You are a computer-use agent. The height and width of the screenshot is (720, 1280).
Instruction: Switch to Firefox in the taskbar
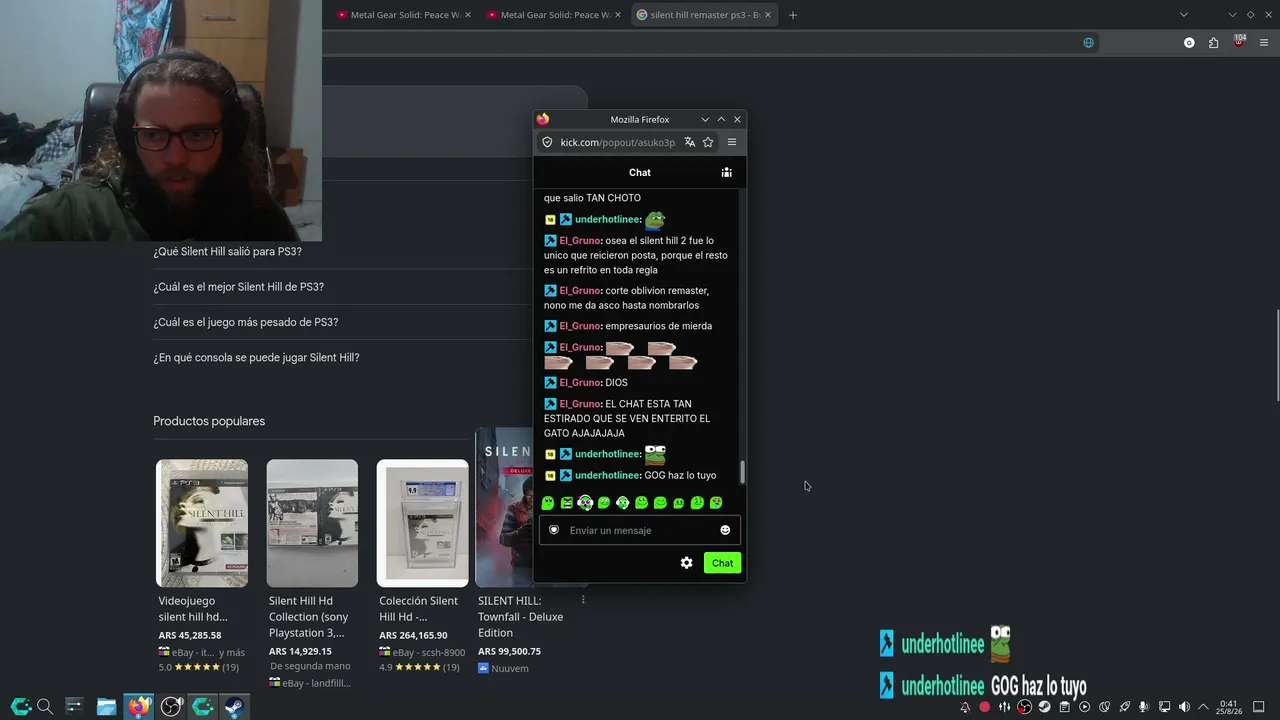[139, 707]
